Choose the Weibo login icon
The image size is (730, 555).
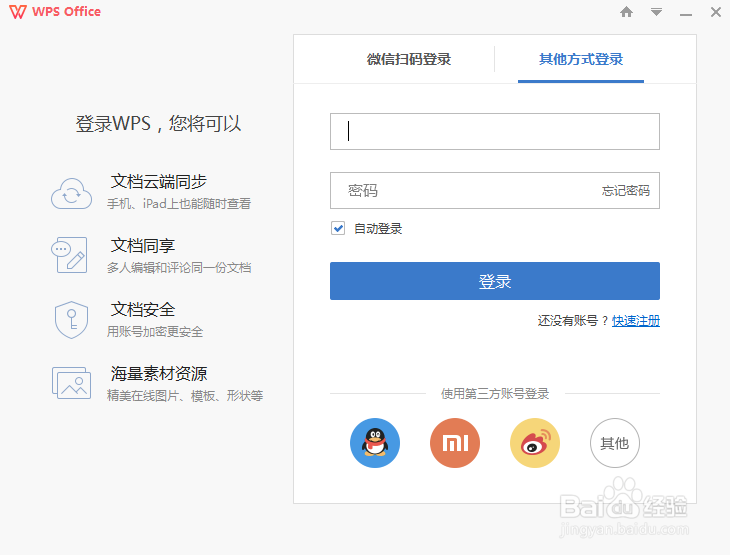coord(535,443)
